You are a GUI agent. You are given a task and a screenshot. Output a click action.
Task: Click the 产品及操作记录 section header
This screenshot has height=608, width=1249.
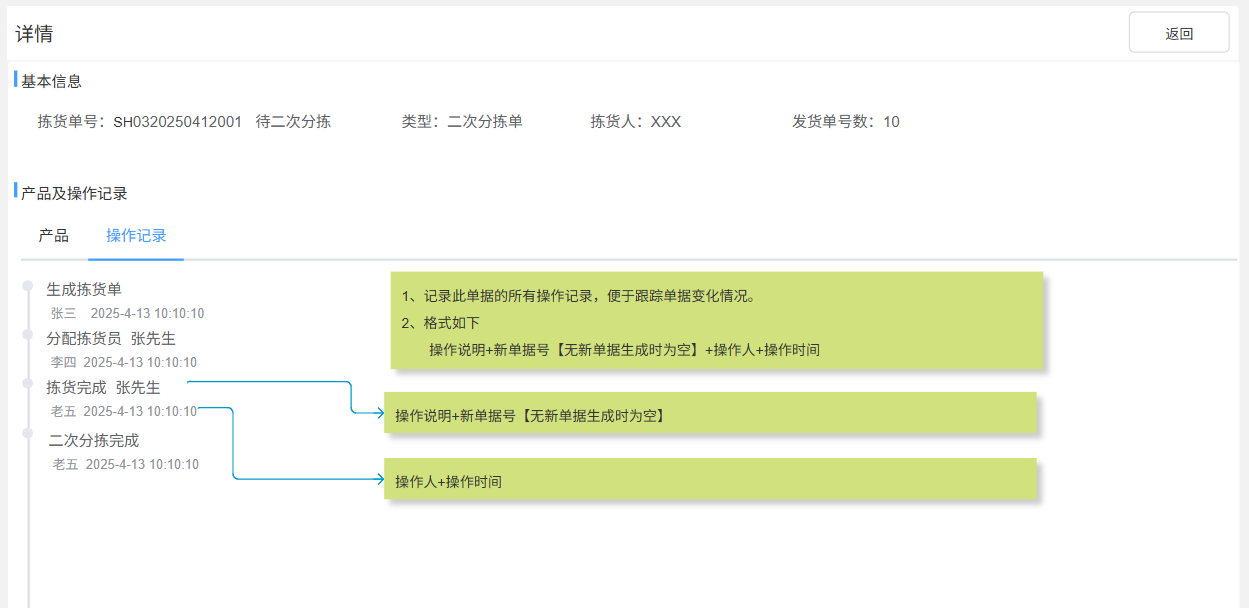[x=74, y=194]
